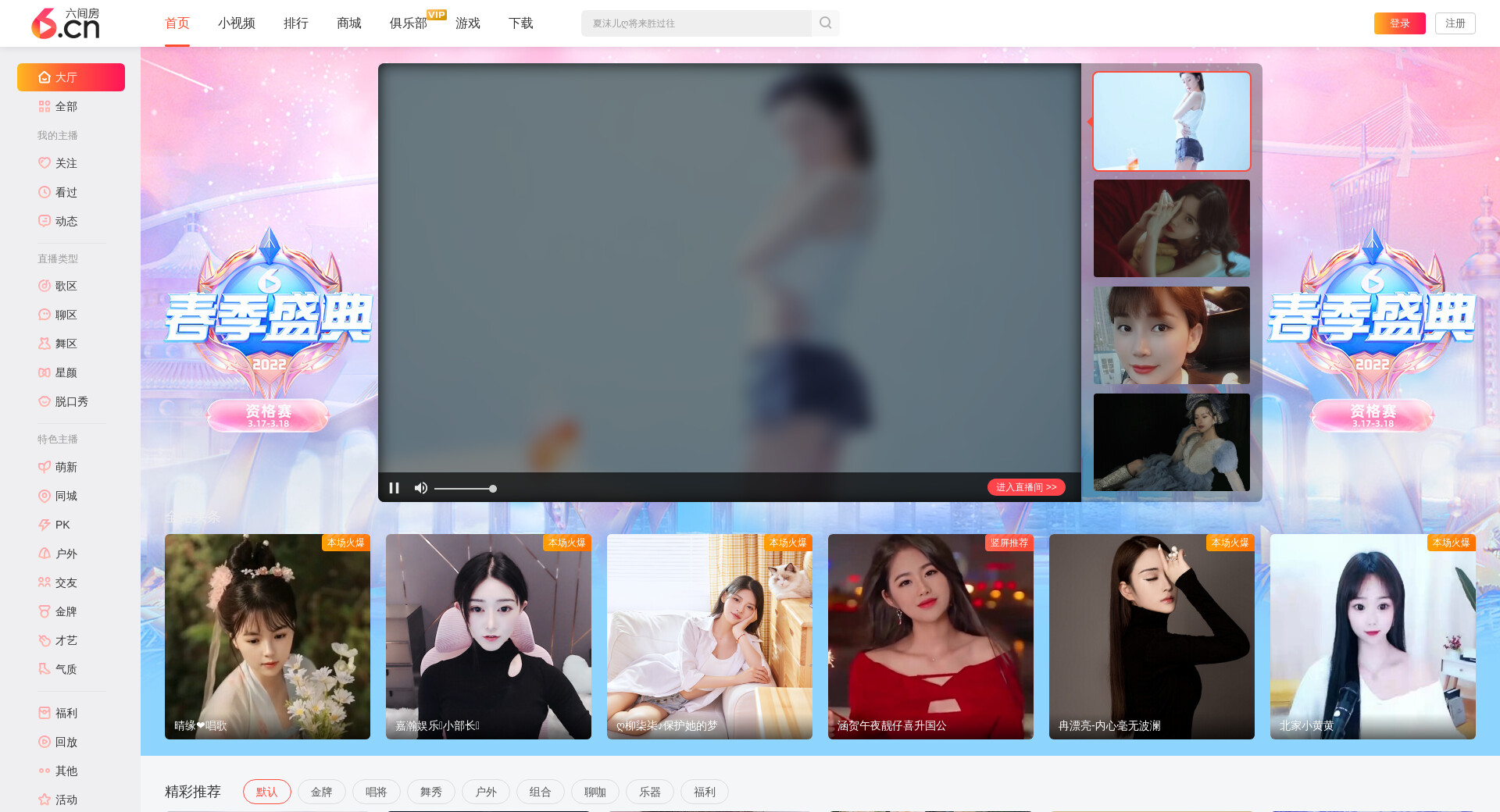Go to 歌区 category in sidebar

[66, 286]
